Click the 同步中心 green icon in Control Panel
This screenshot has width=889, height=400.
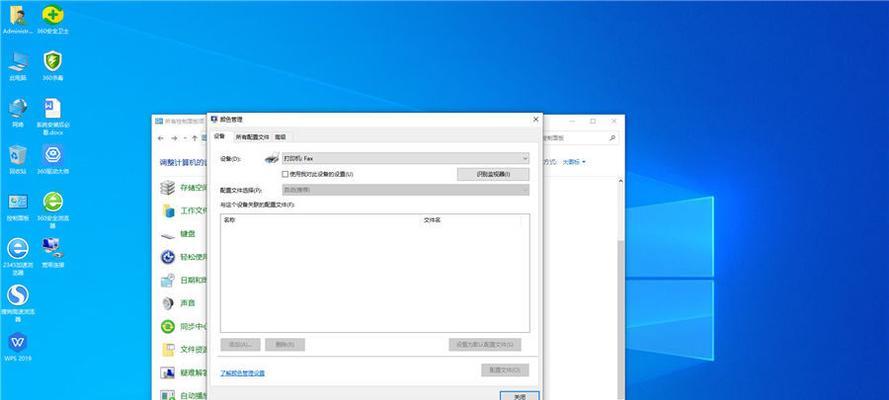pos(168,326)
